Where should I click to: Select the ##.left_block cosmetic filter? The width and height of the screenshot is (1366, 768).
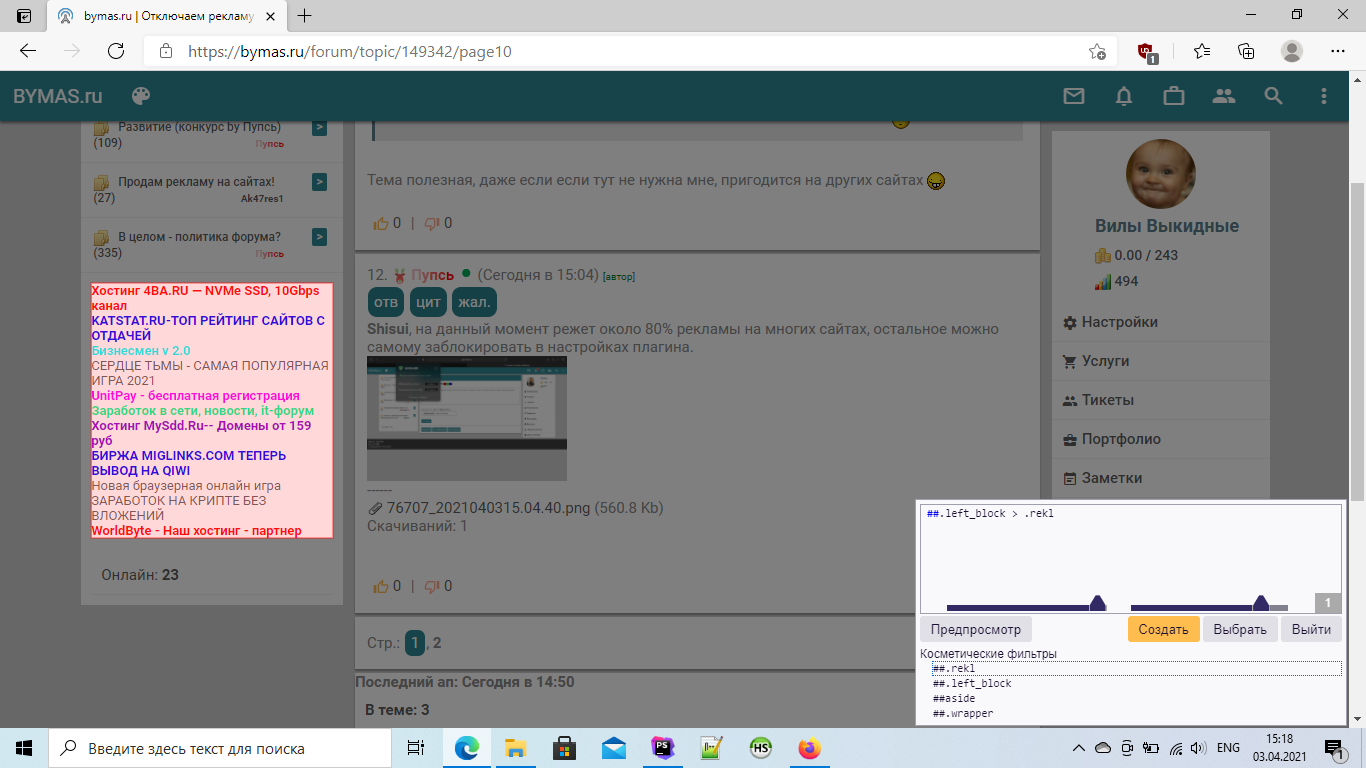point(972,684)
